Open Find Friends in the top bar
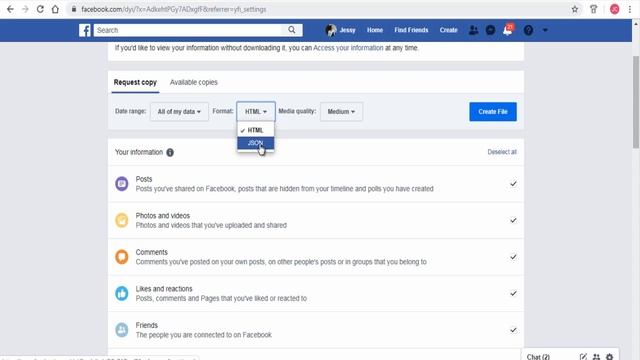640x360 pixels. [411, 30]
